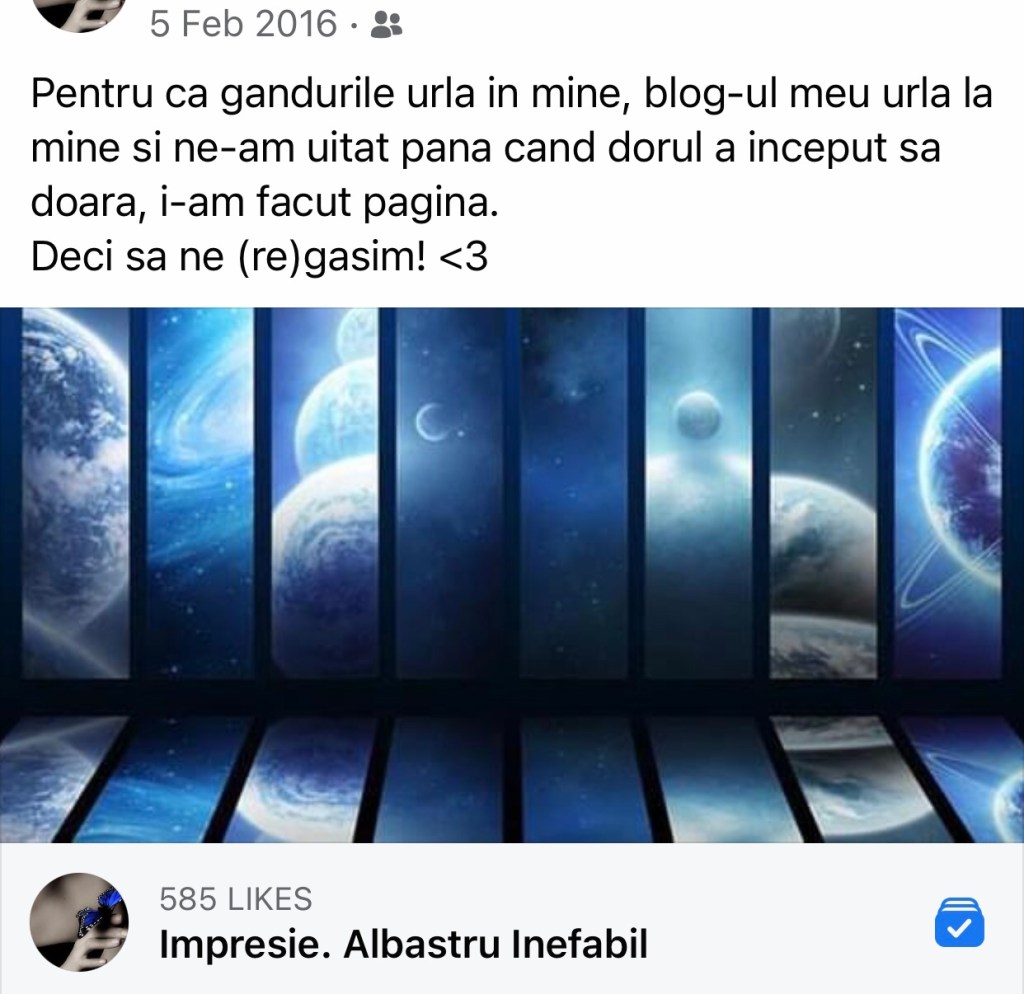Click the ringed planet panel in the image

[947, 493]
